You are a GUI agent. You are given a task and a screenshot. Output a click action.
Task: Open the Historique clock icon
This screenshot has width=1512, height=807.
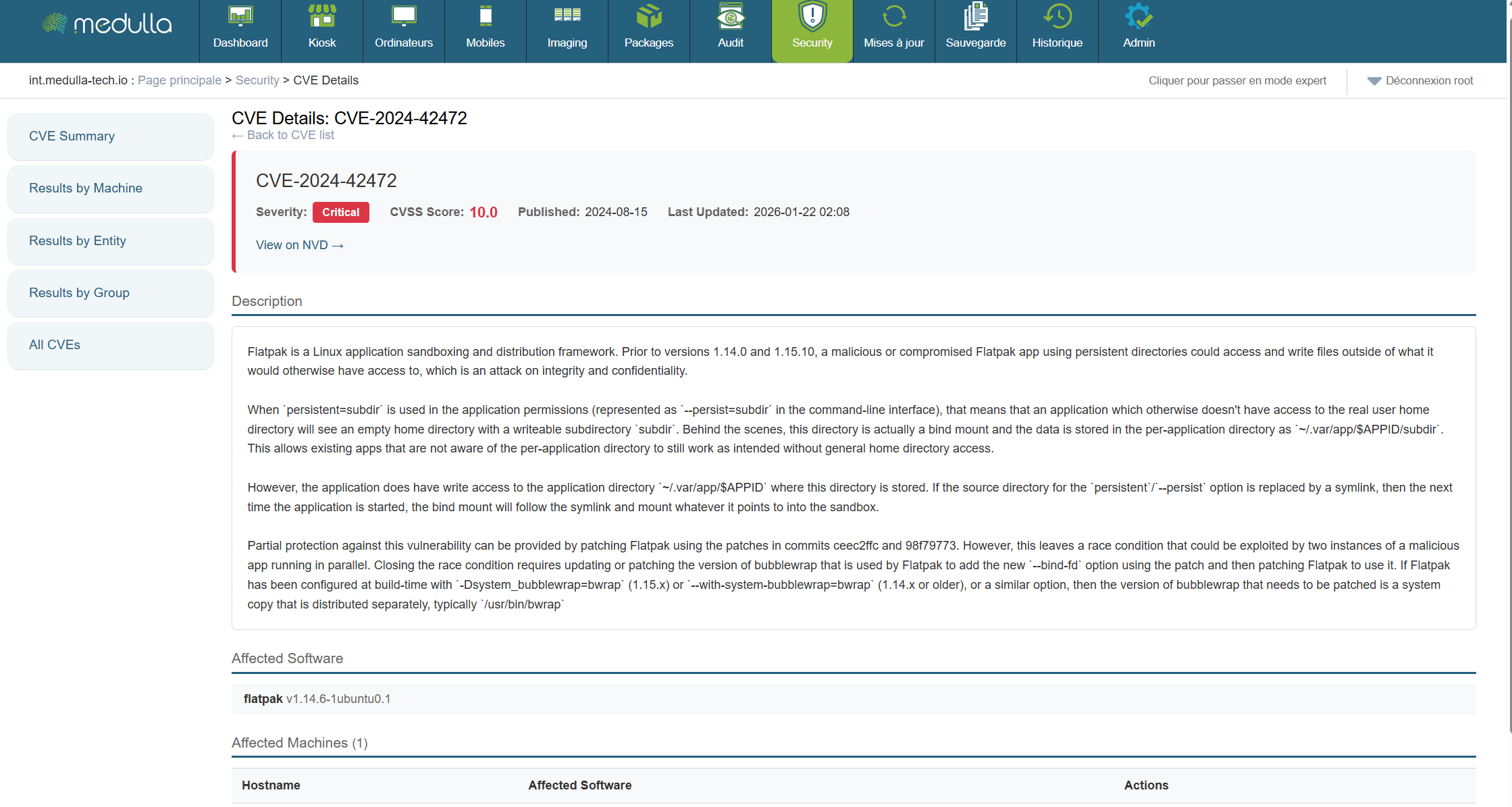tap(1057, 16)
